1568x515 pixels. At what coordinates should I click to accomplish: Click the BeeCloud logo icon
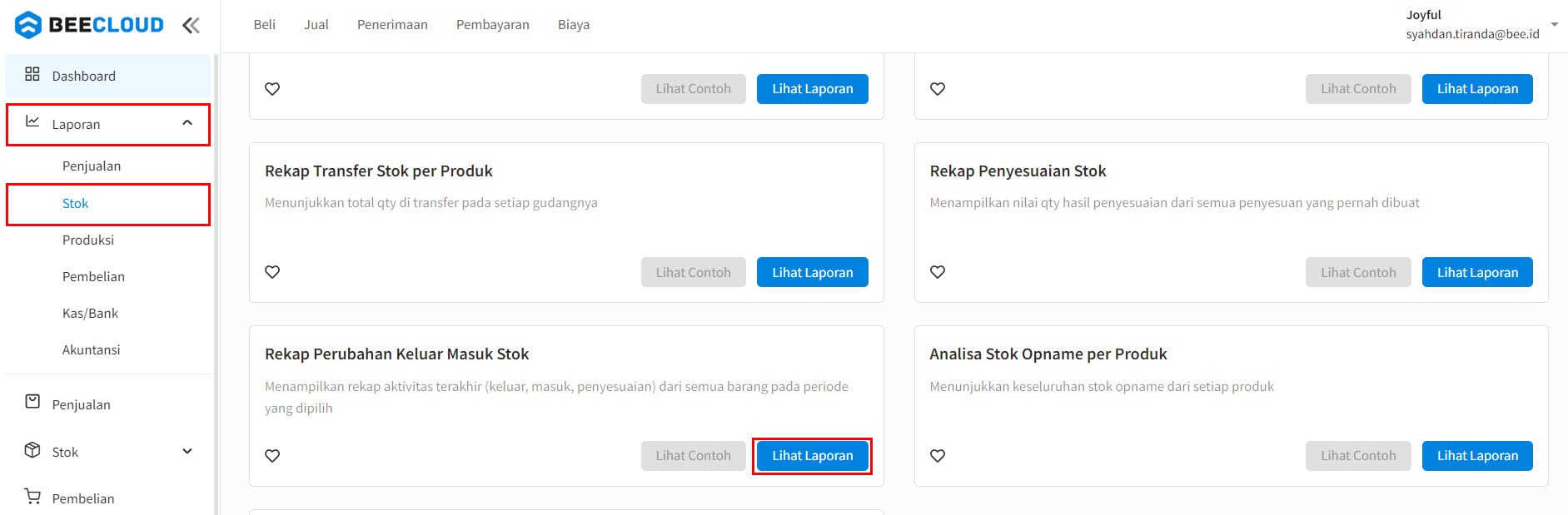[28, 25]
